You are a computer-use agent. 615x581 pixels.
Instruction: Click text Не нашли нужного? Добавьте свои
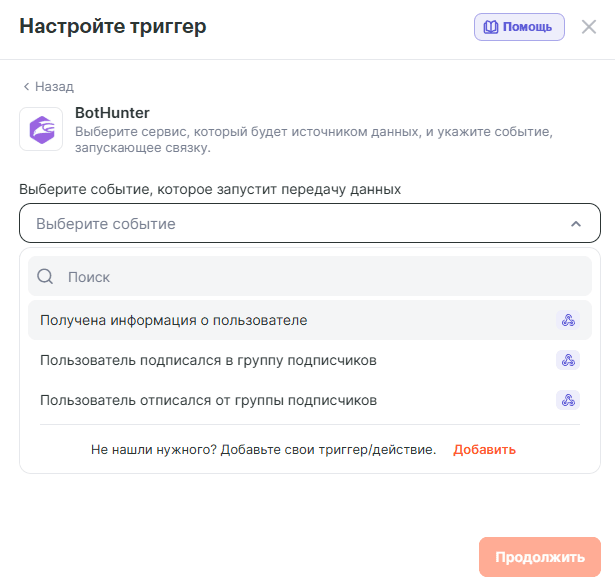click(263, 450)
